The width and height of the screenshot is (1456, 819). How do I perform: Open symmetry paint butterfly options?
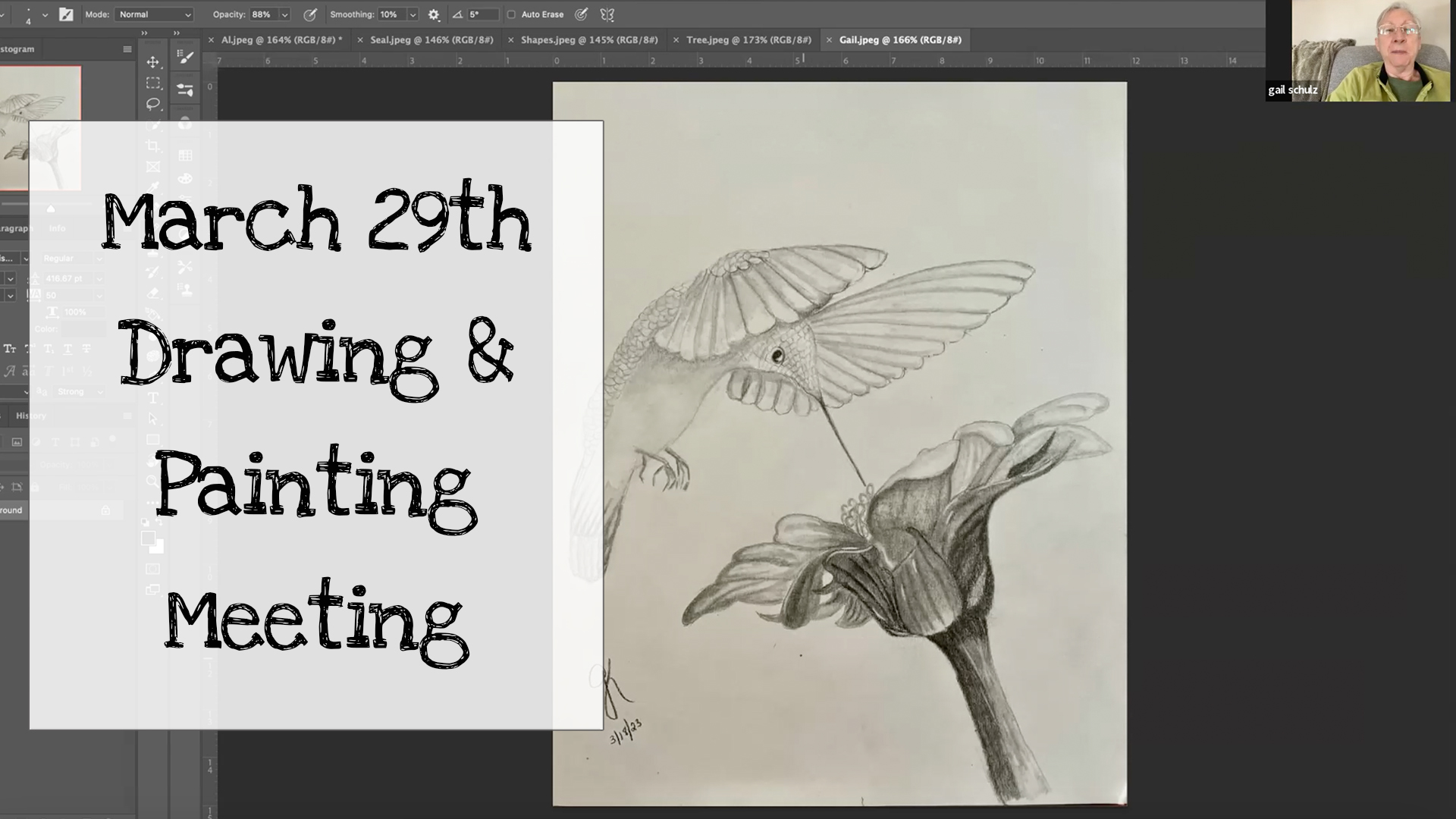coord(607,14)
